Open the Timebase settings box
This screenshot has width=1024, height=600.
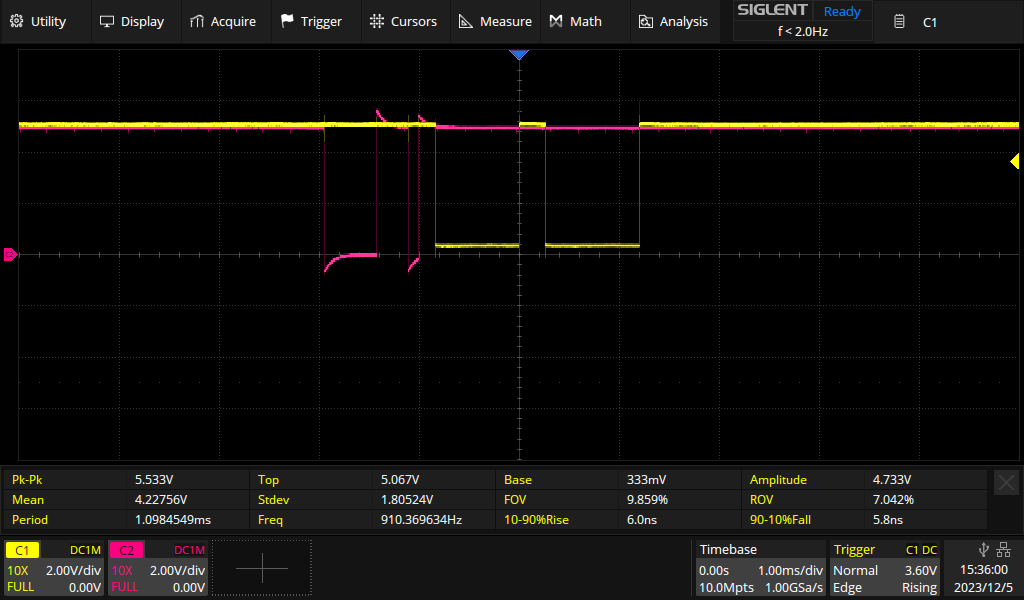(x=759, y=568)
